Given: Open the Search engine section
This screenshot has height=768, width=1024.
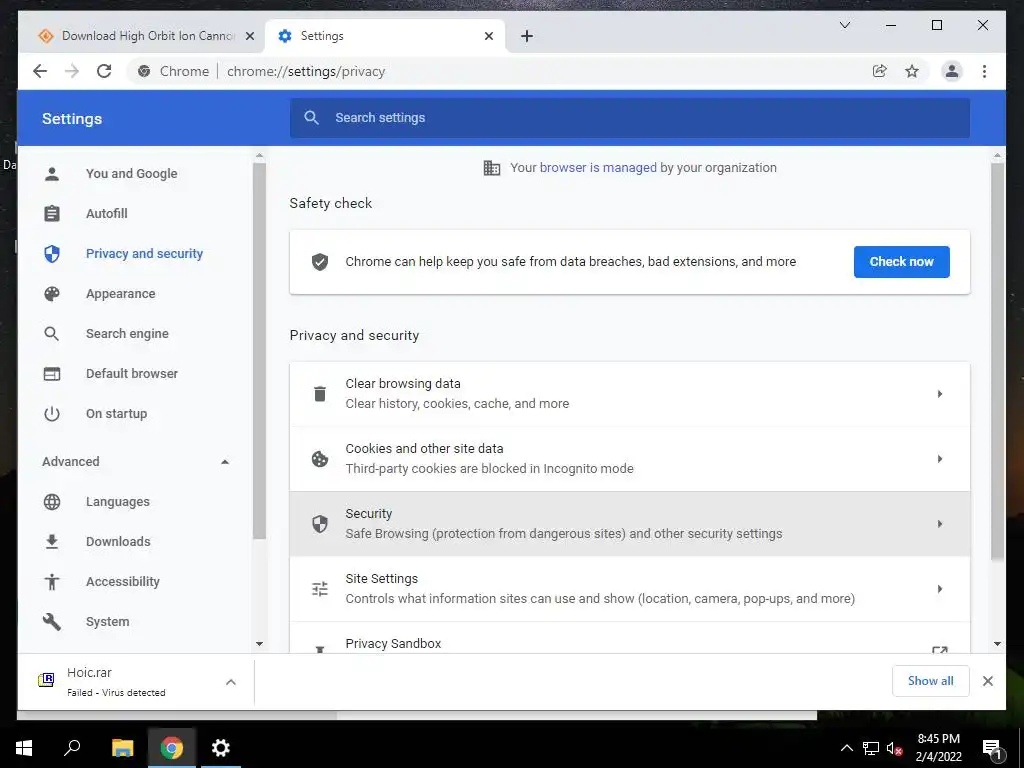Looking at the screenshot, I should pos(127,334).
